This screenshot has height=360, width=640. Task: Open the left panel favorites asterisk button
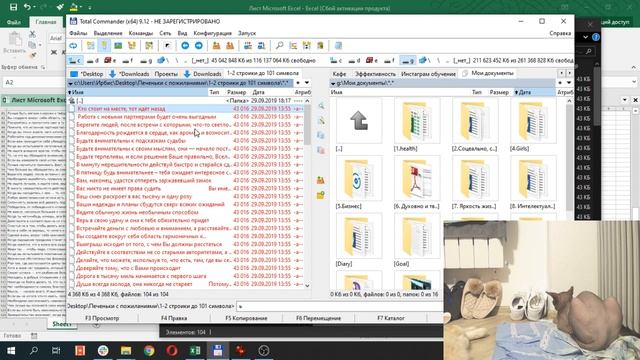pyautogui.click(x=298, y=83)
